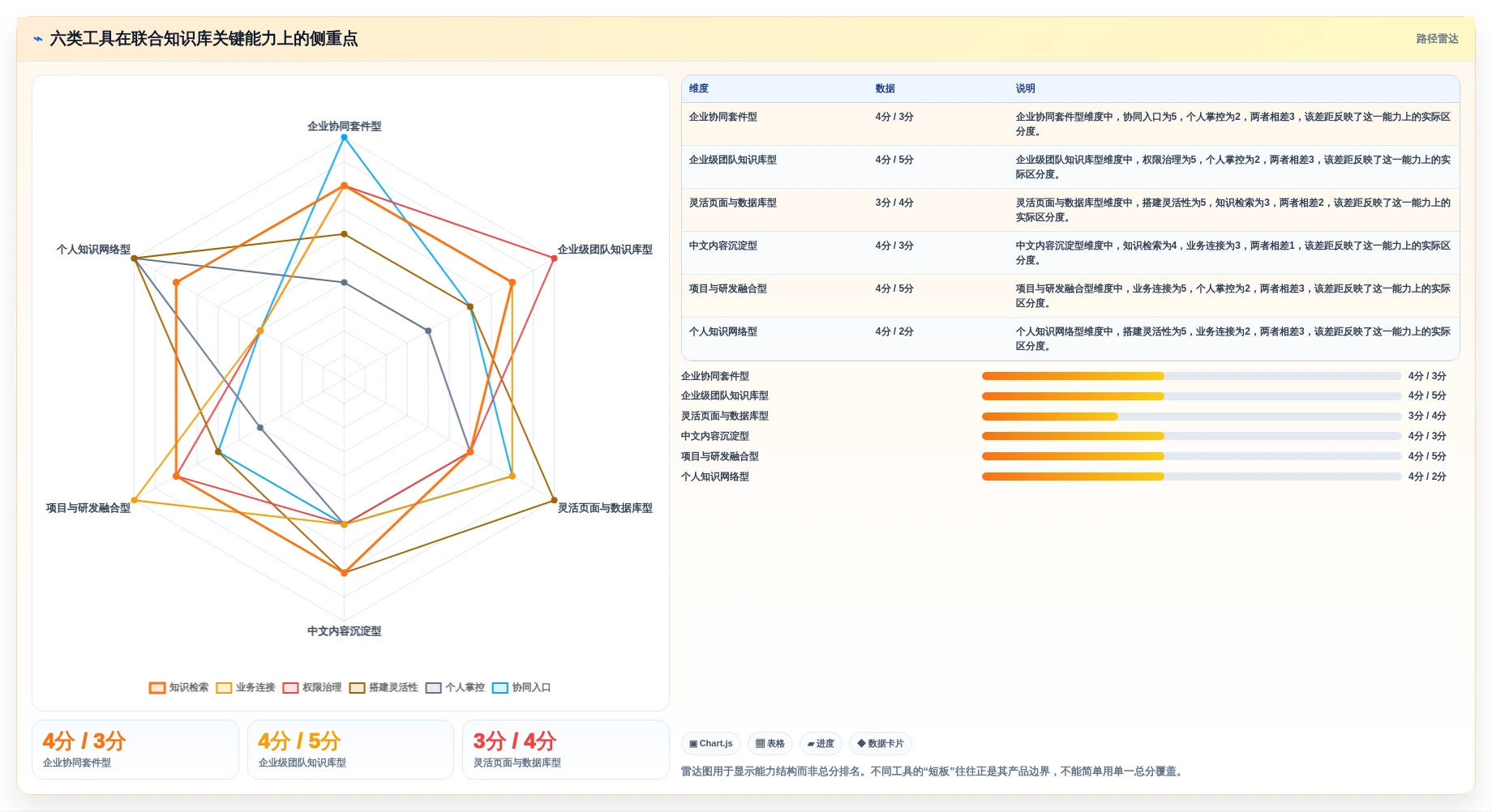
Task: Click the 数据卡片 tag chip
Action: [881, 743]
